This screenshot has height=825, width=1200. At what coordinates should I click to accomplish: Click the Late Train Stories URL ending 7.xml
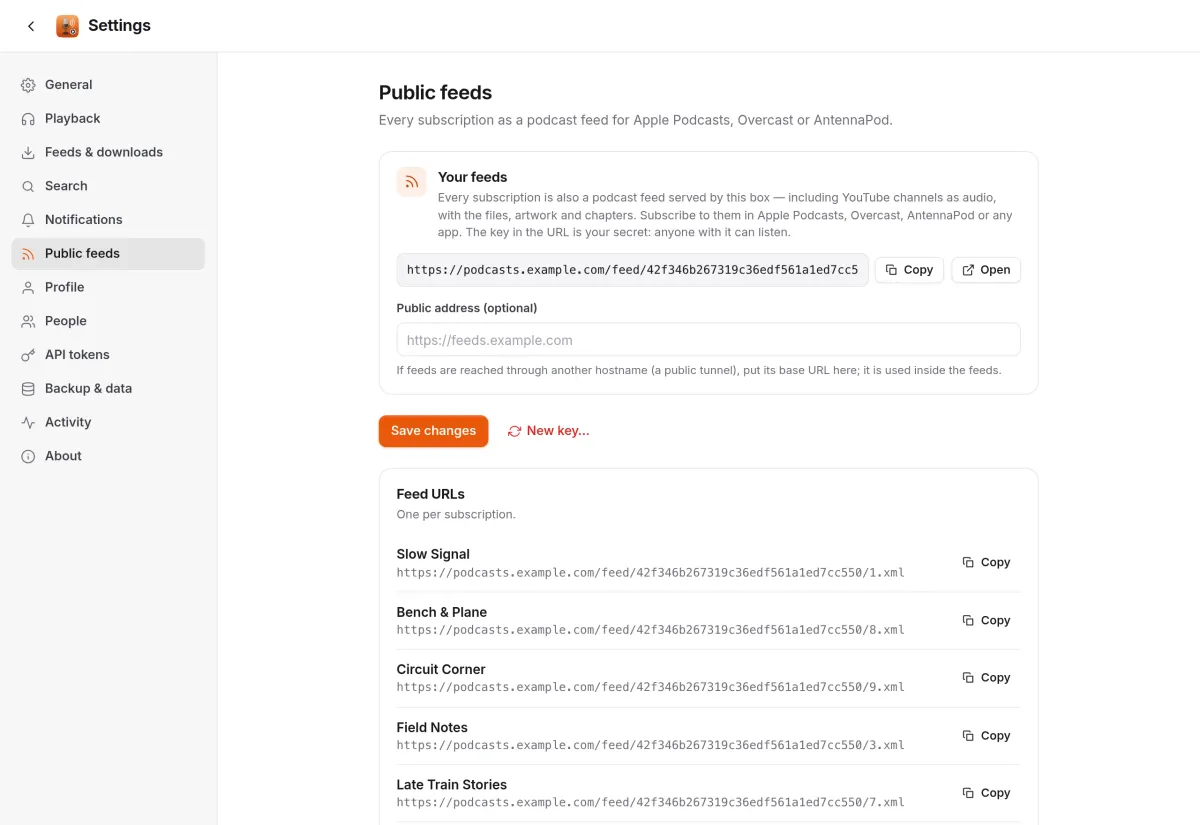pyautogui.click(x=651, y=803)
